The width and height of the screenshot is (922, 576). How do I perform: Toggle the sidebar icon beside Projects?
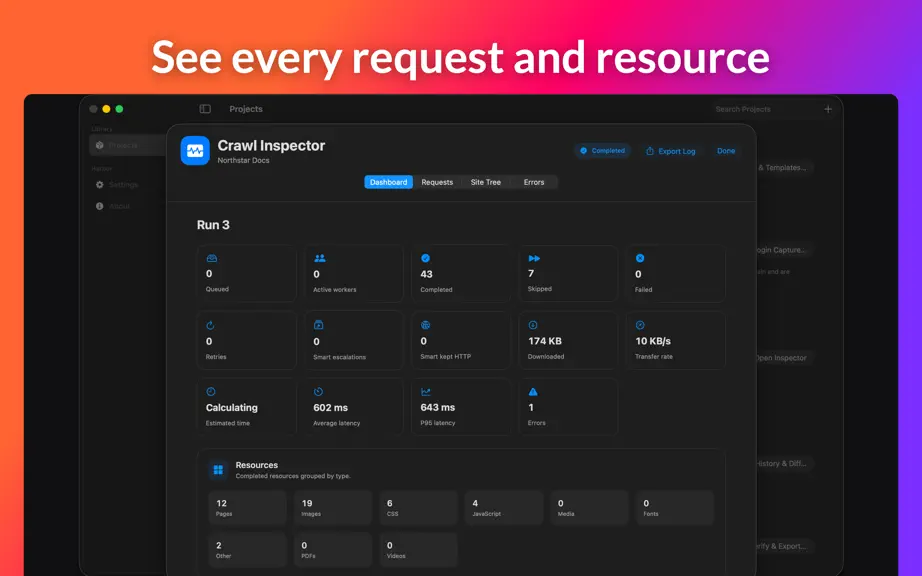(205, 109)
